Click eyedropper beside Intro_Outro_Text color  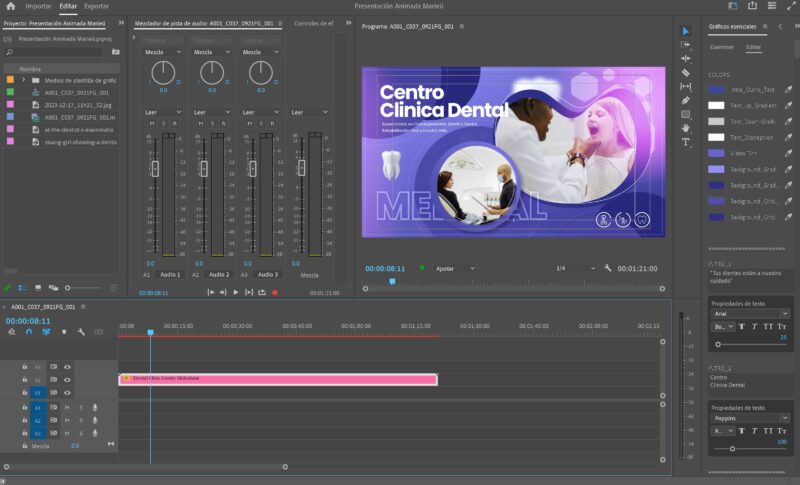coord(788,90)
